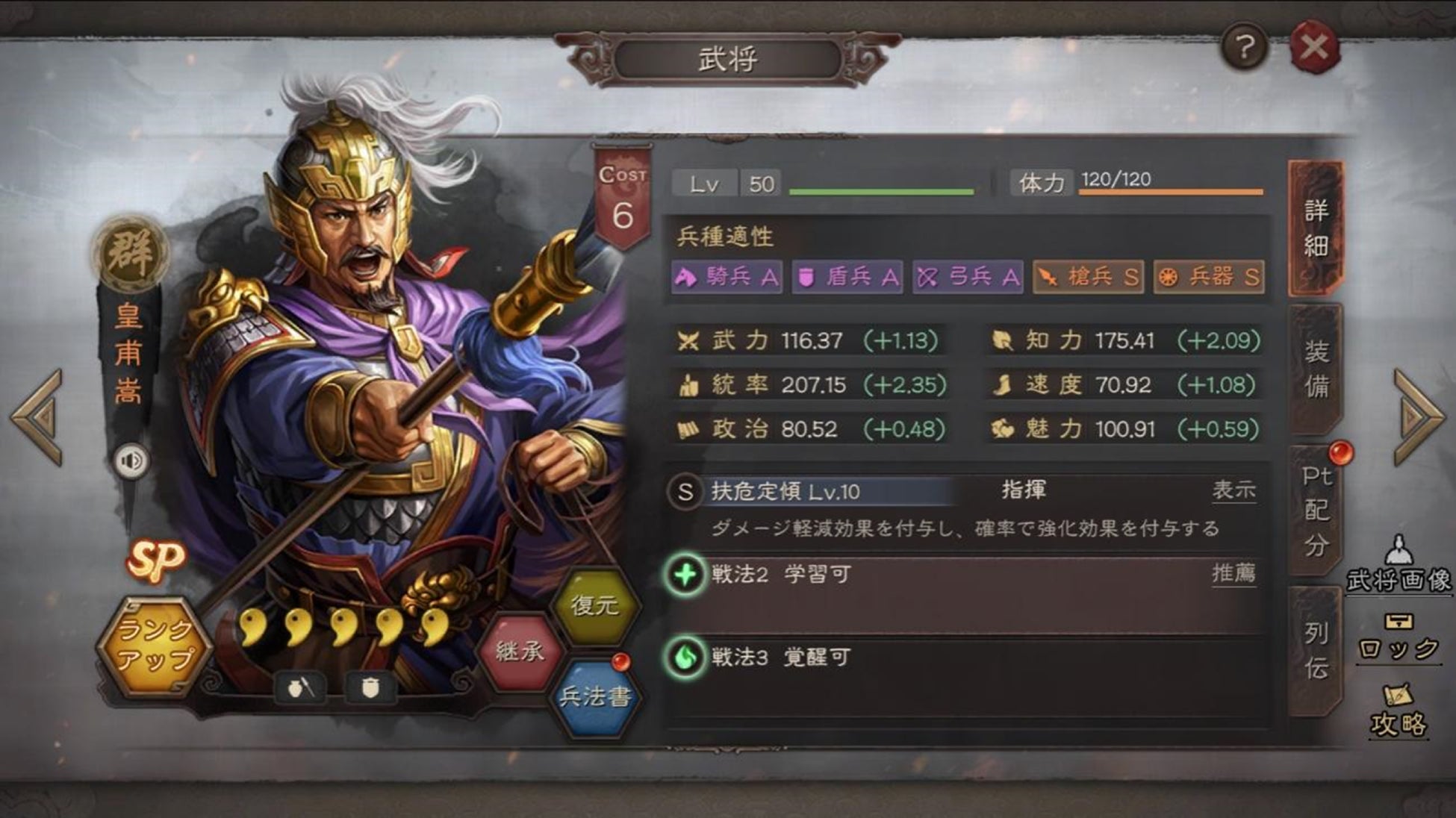Add a tactic in 戦法2 plus slot
This screenshot has height=818, width=1456.
(x=685, y=575)
